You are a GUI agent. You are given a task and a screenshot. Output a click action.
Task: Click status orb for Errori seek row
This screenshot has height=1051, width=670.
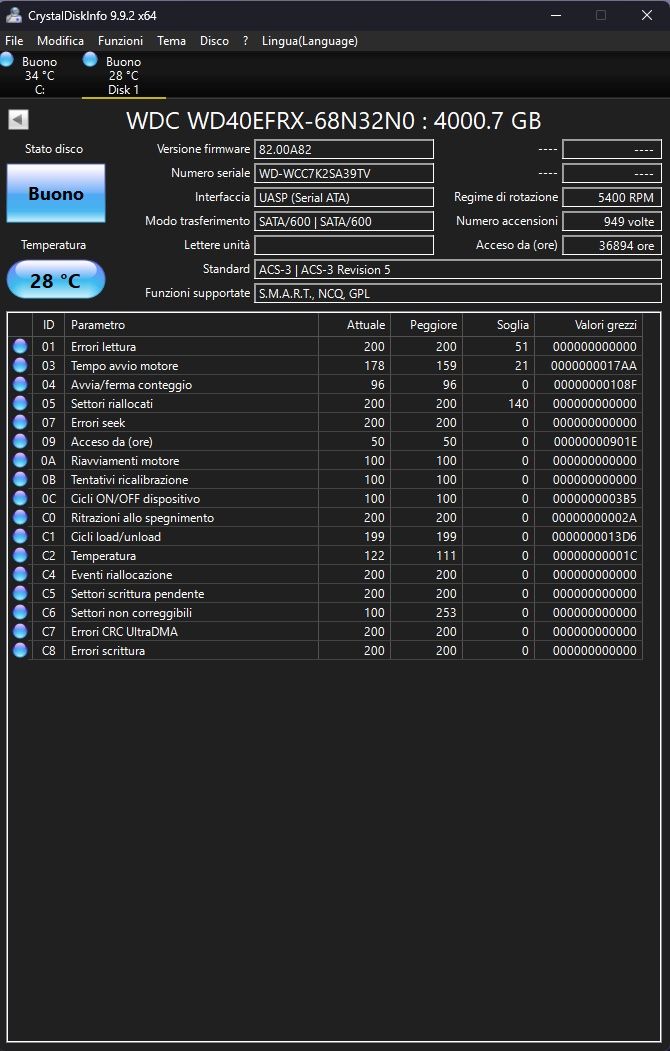click(20, 422)
